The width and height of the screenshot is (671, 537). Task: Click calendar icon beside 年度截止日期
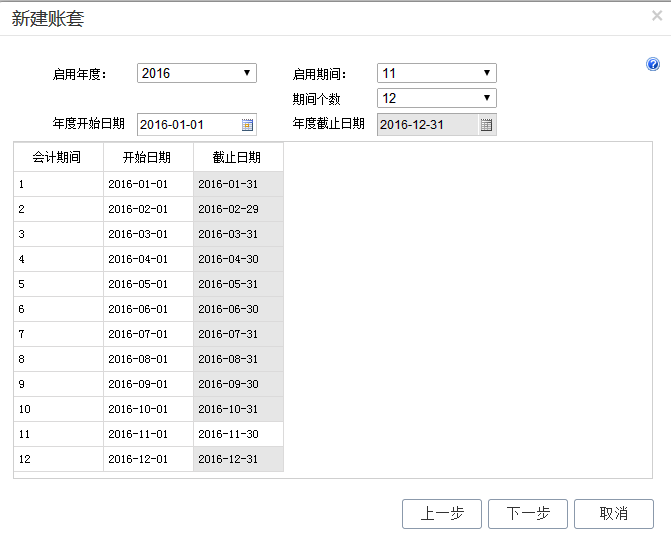click(x=486, y=125)
